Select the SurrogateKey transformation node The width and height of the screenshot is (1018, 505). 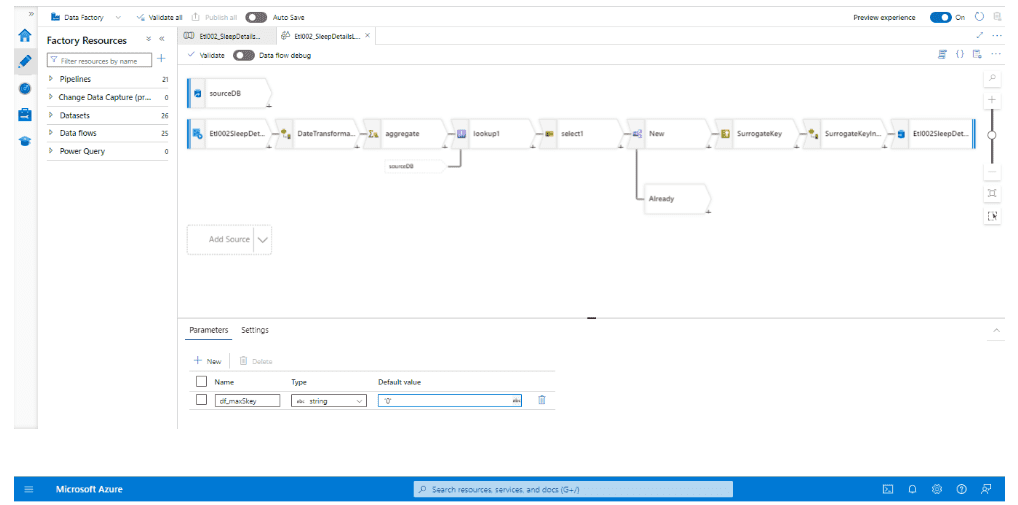(x=757, y=134)
